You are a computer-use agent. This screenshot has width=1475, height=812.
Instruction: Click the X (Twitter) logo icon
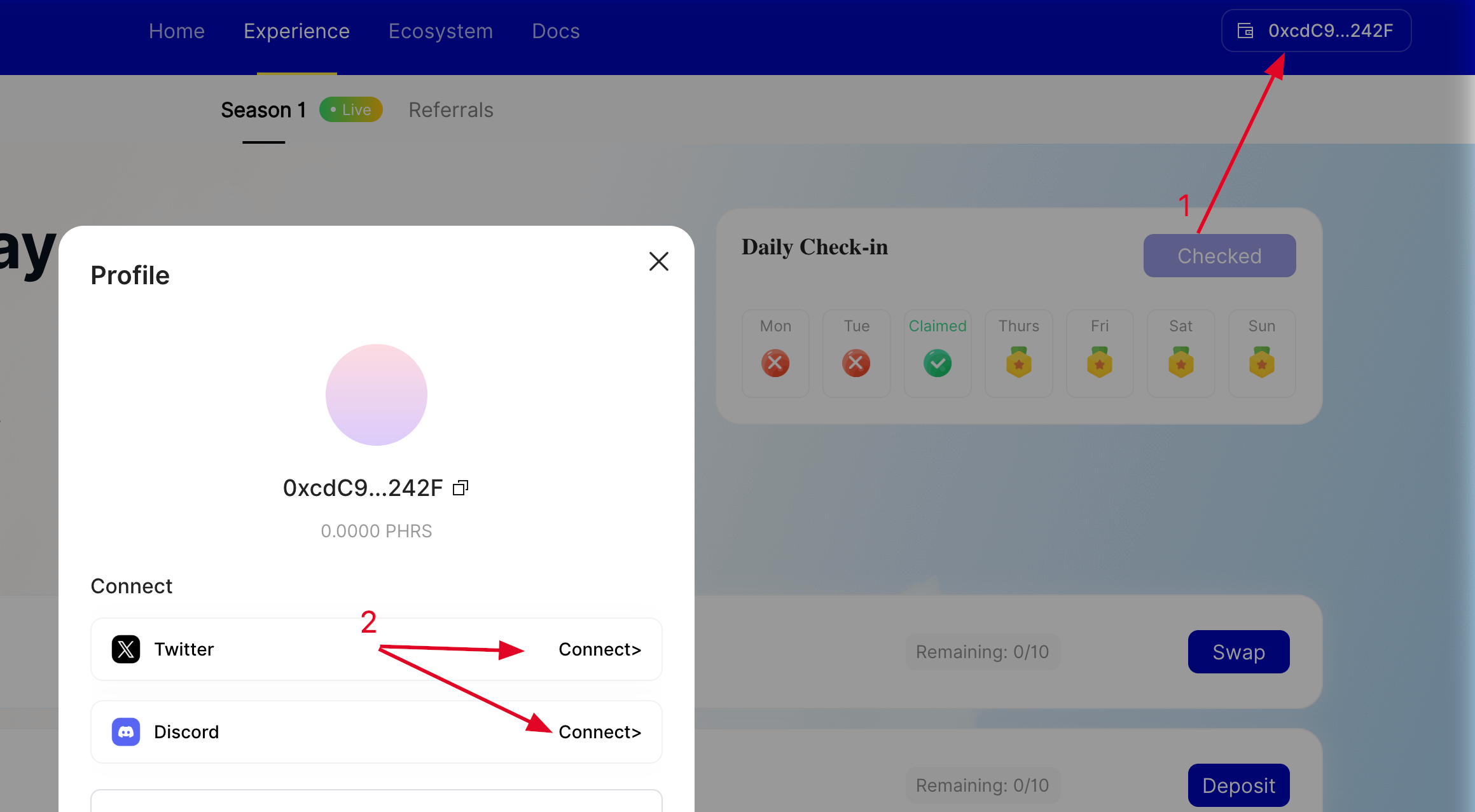coord(126,649)
